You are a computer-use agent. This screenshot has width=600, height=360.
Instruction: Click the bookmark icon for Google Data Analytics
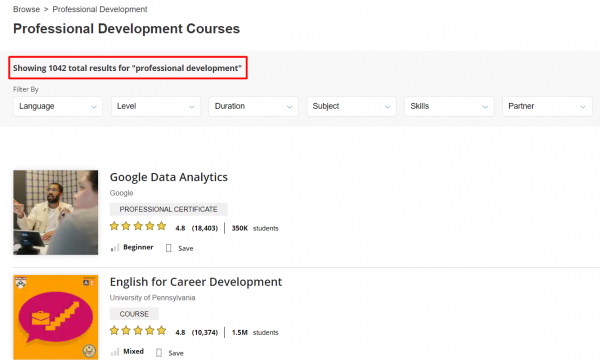[x=168, y=248]
